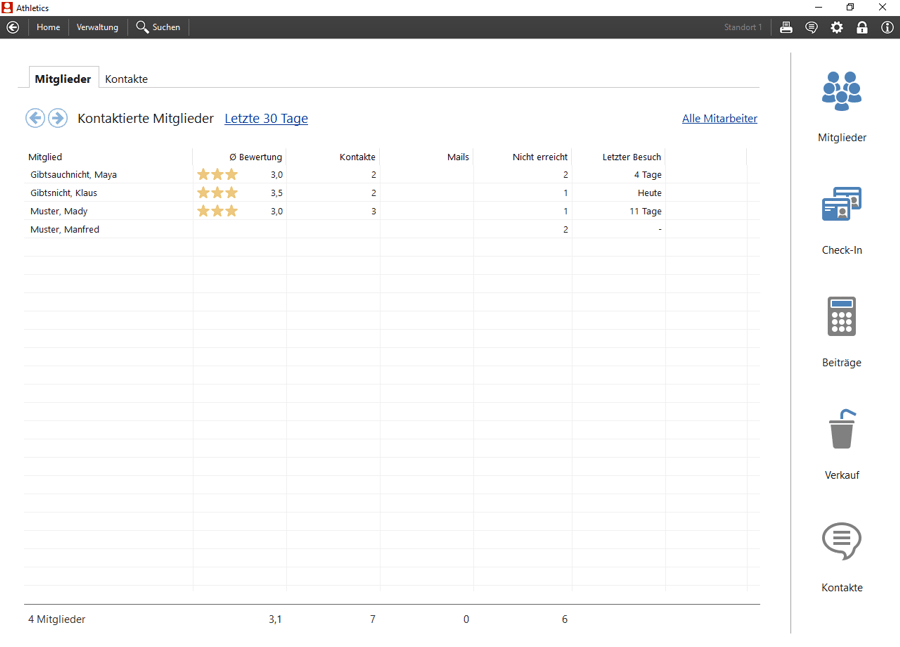Select row Gibtsnicht, Klaus

(391, 193)
